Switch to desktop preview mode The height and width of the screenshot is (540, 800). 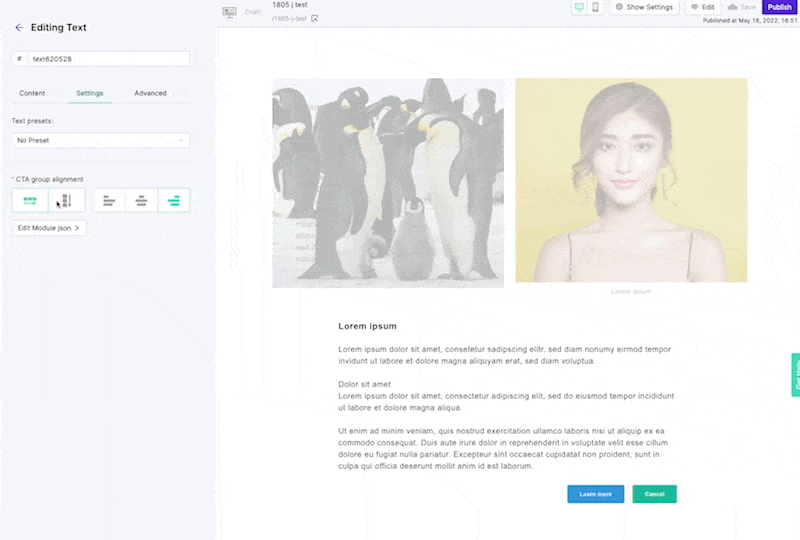(579, 7)
